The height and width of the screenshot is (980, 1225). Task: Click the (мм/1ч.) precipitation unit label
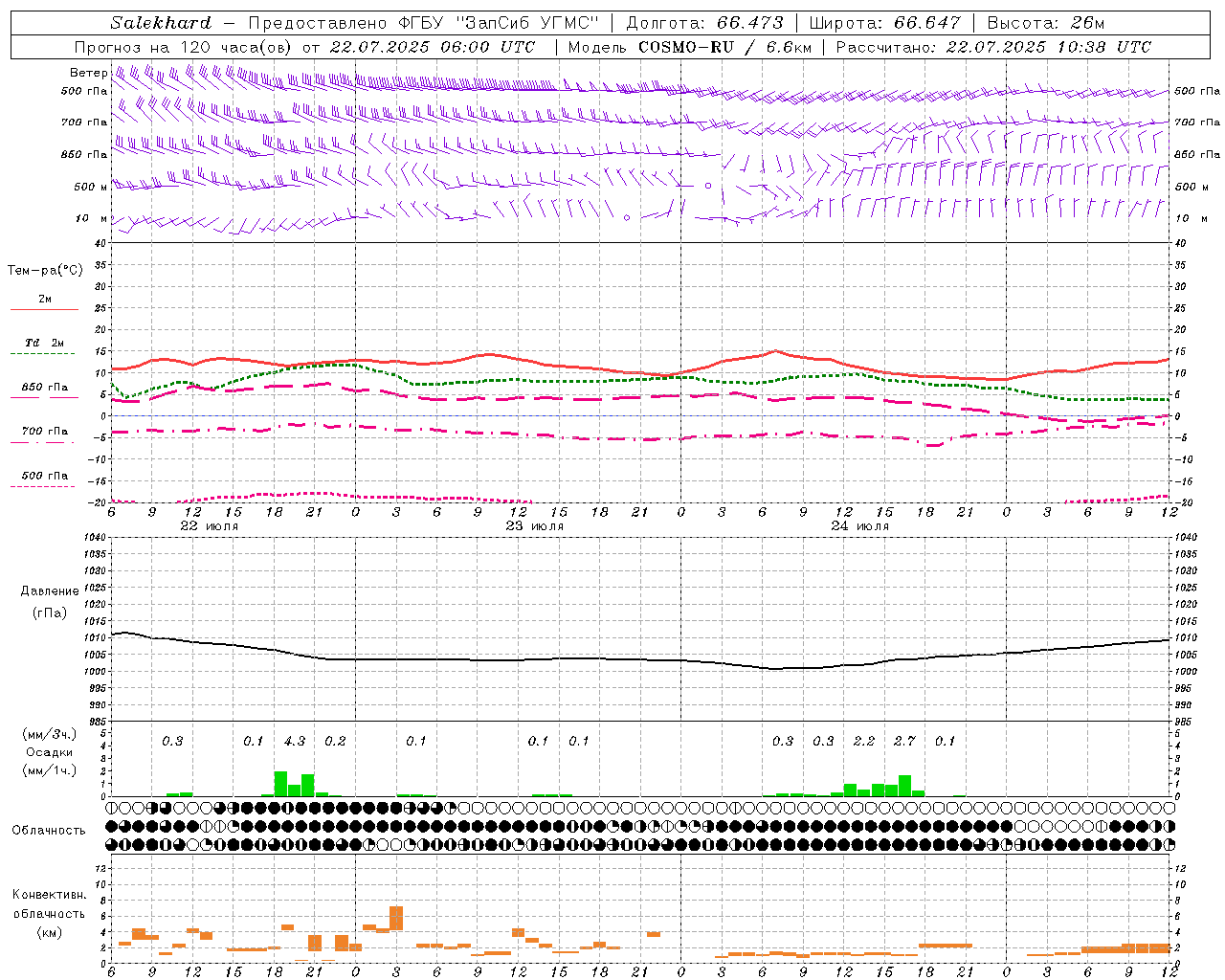tap(50, 770)
